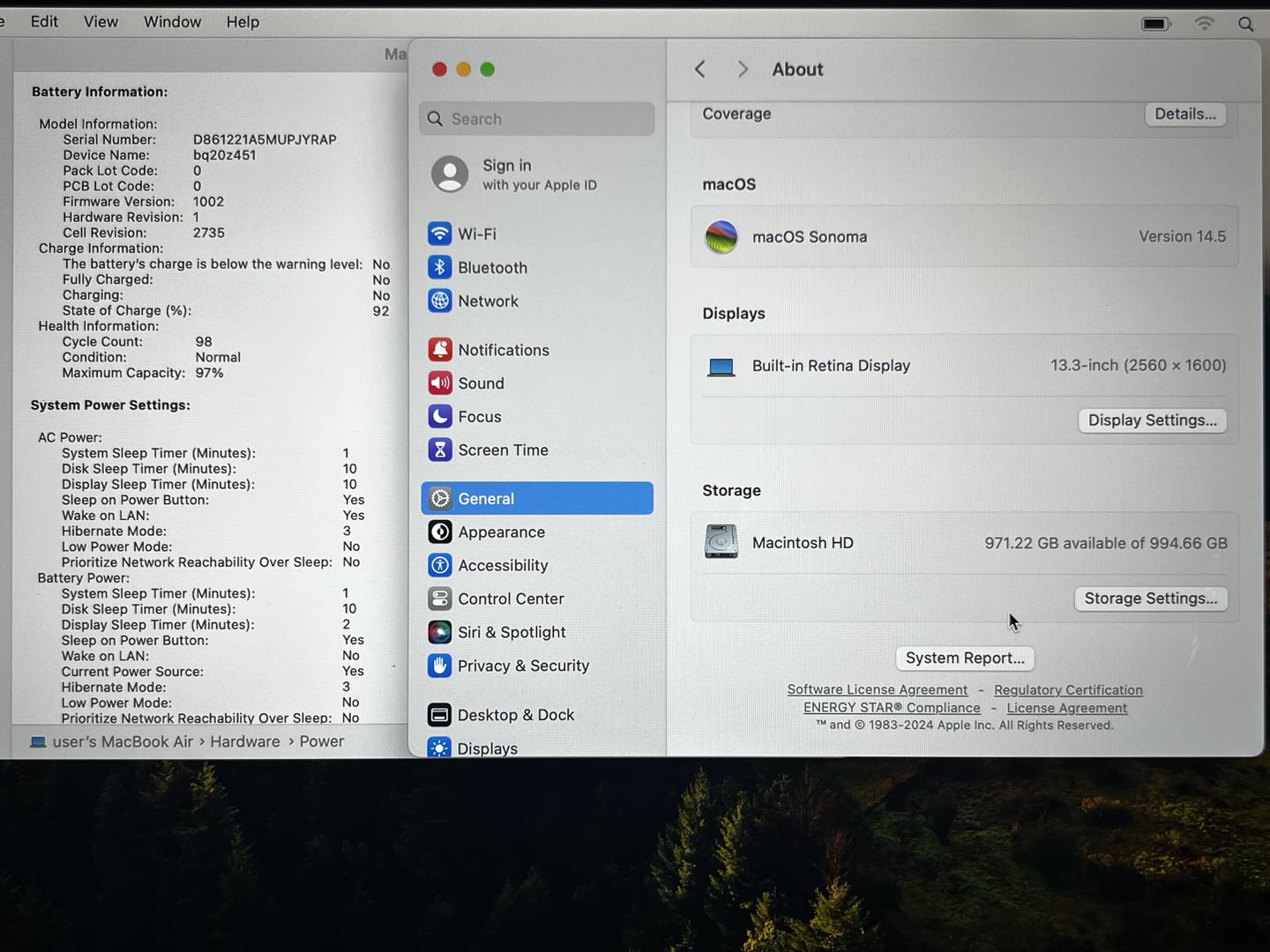1270x952 pixels.
Task: Click the System Report button
Action: 965,658
